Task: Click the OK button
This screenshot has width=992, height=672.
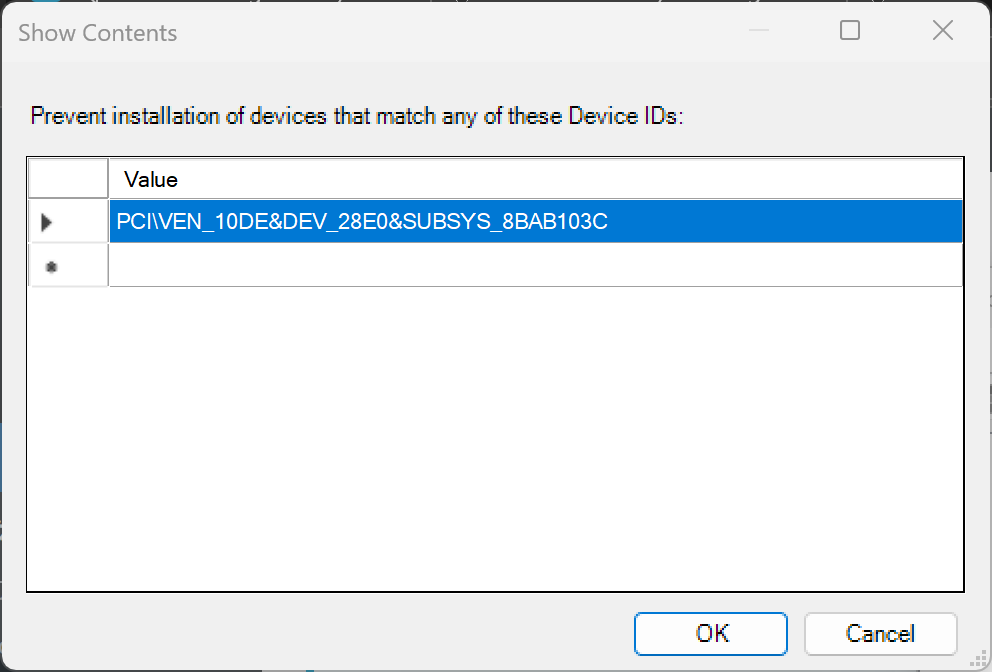Action: point(711,633)
